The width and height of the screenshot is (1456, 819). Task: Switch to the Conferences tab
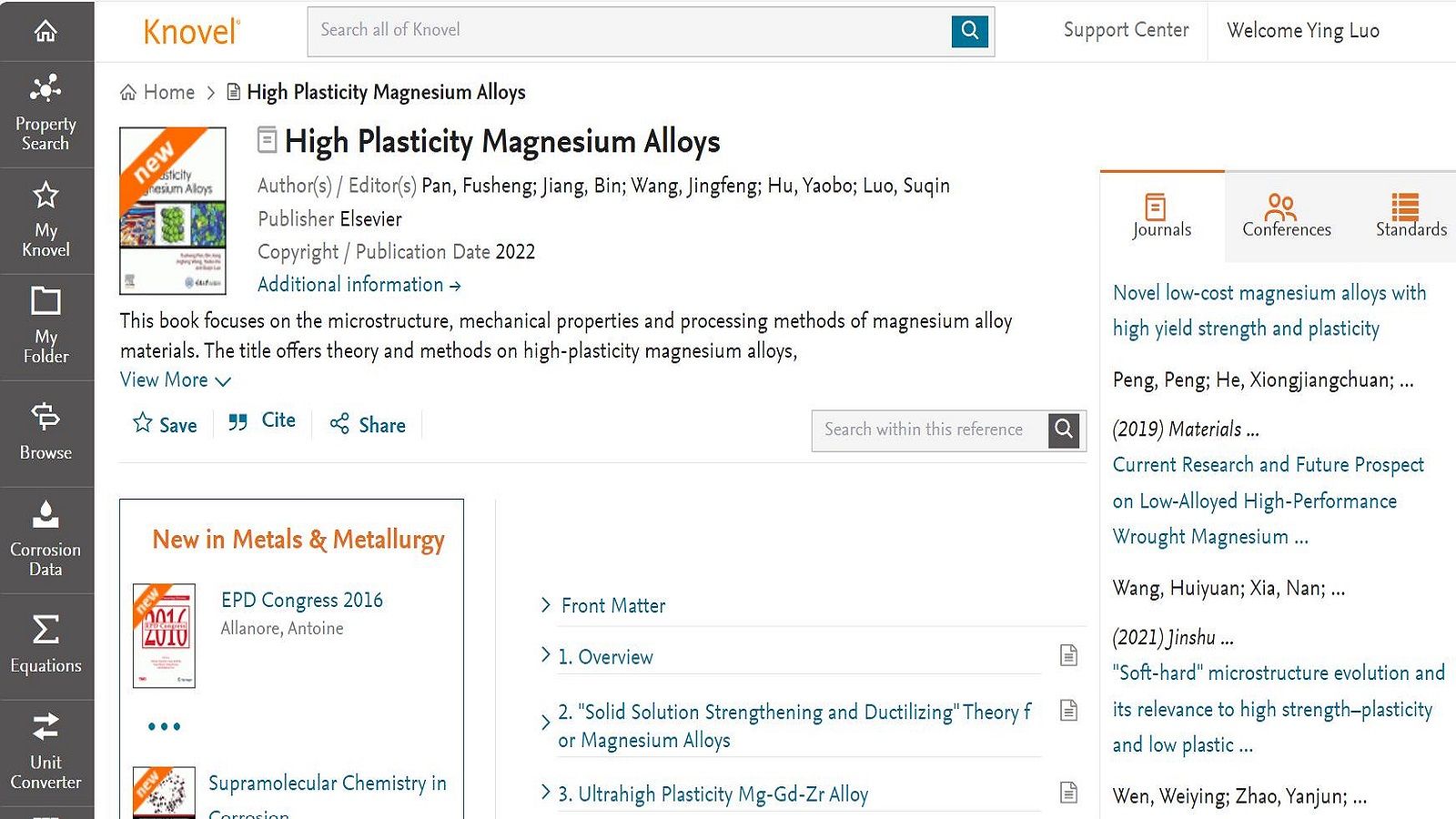[x=1286, y=217]
